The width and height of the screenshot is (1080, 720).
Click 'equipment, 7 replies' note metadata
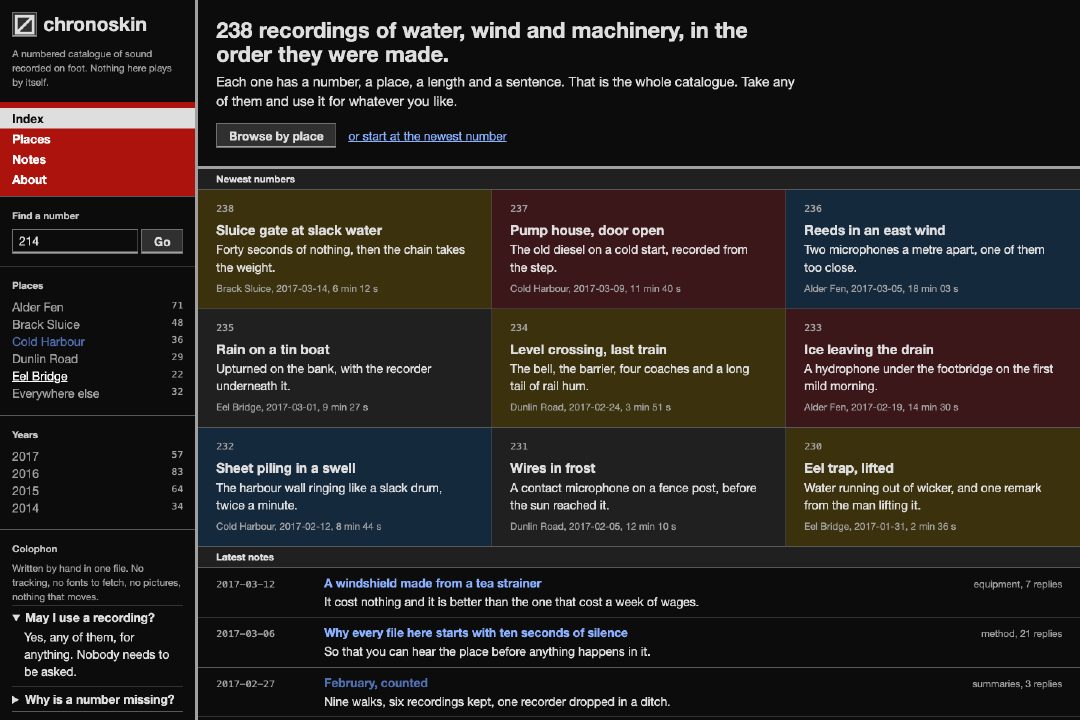click(x=1017, y=584)
